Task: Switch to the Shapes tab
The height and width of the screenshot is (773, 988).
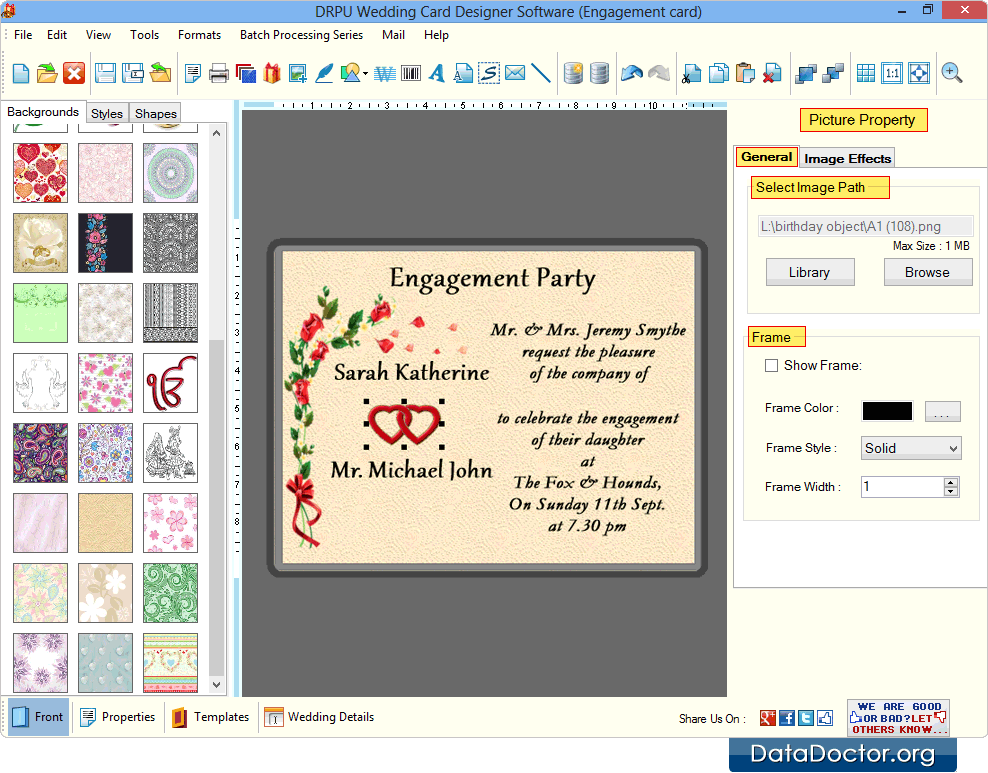Action: (x=156, y=113)
